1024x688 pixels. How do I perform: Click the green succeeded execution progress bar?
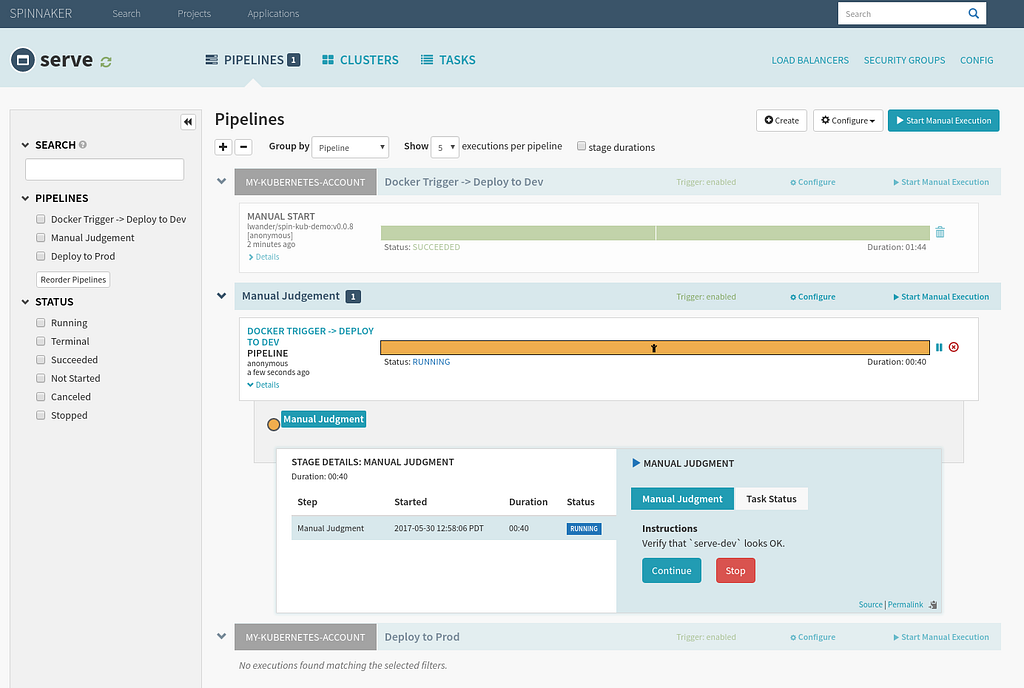(655, 233)
